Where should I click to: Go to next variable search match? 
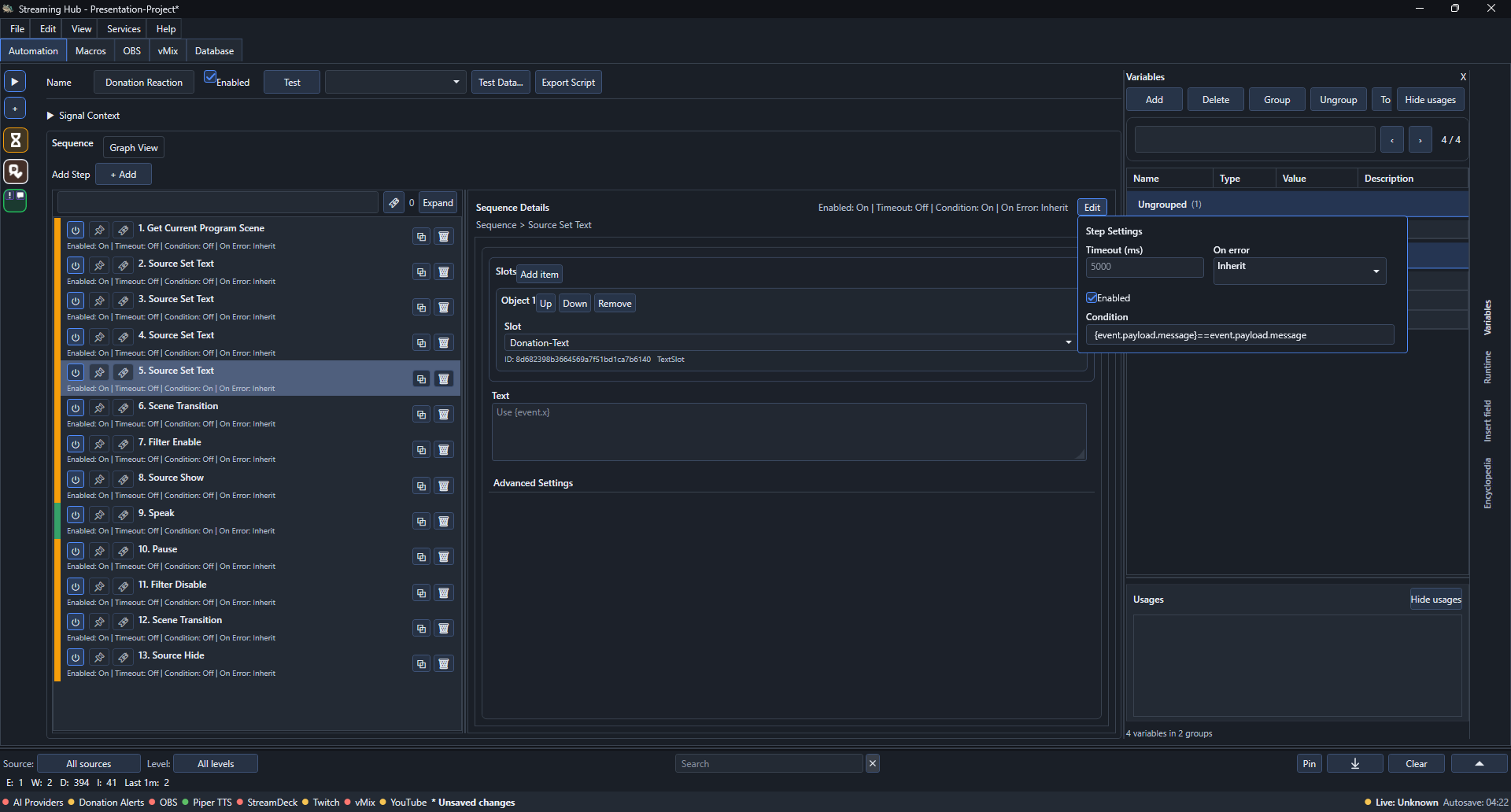1420,140
